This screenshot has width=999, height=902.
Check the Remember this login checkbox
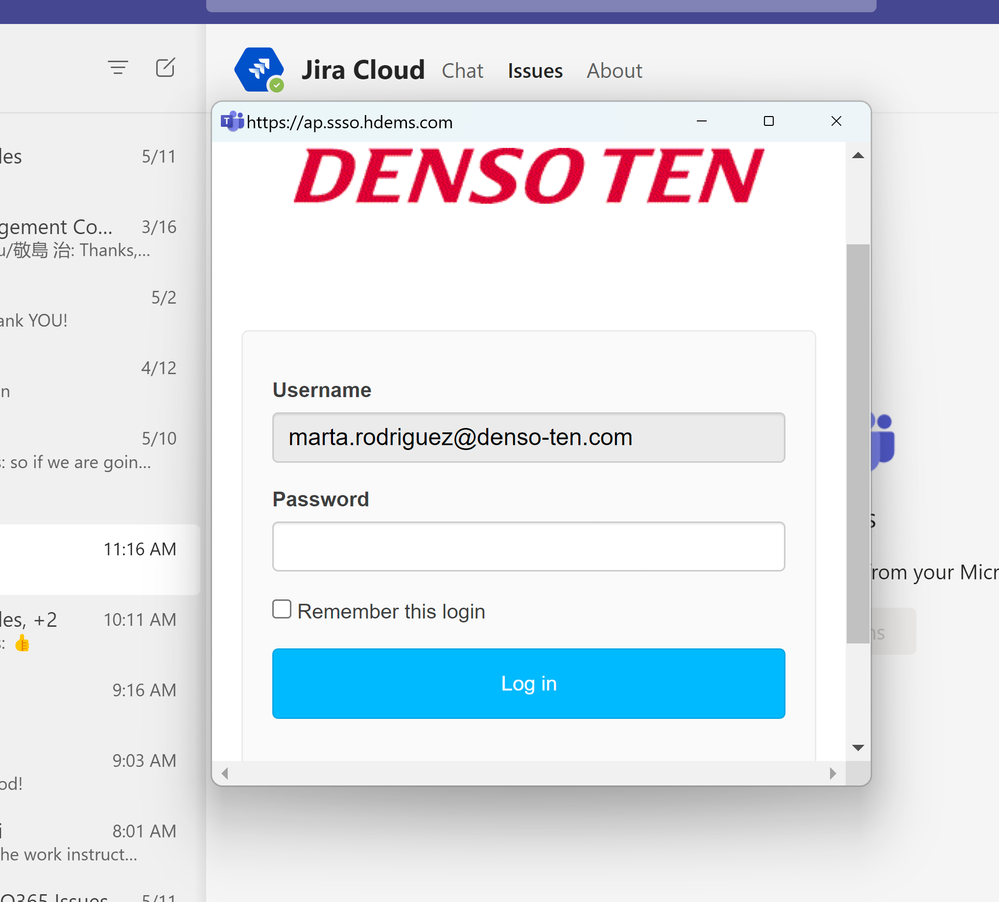pos(282,610)
